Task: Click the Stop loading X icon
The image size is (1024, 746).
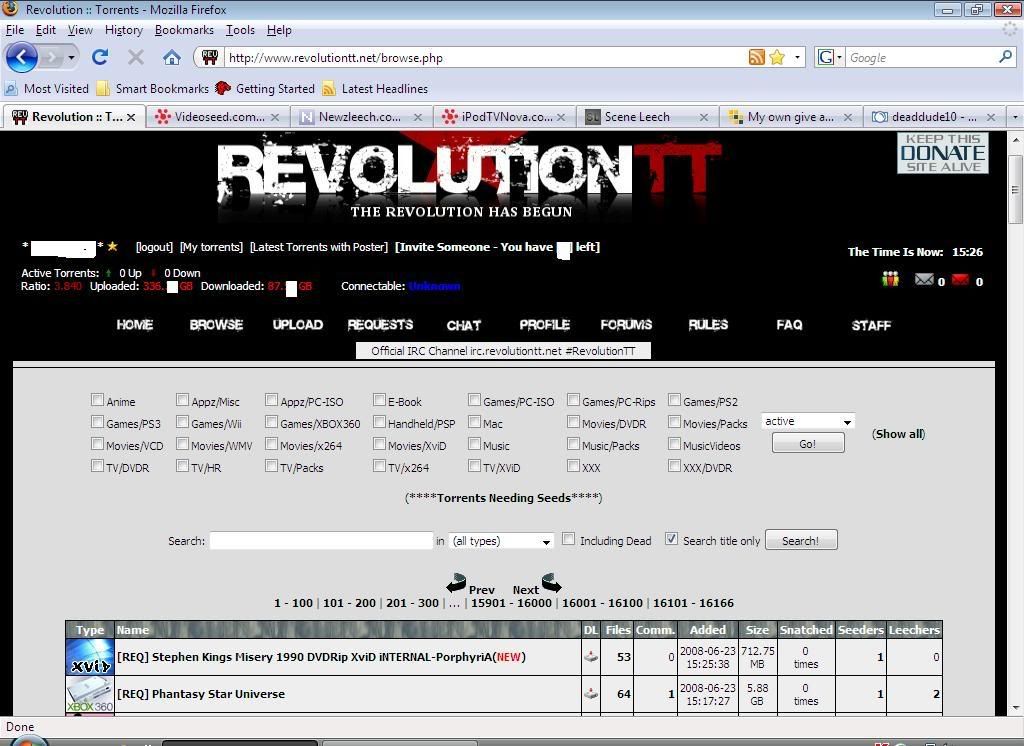Action: click(136, 57)
